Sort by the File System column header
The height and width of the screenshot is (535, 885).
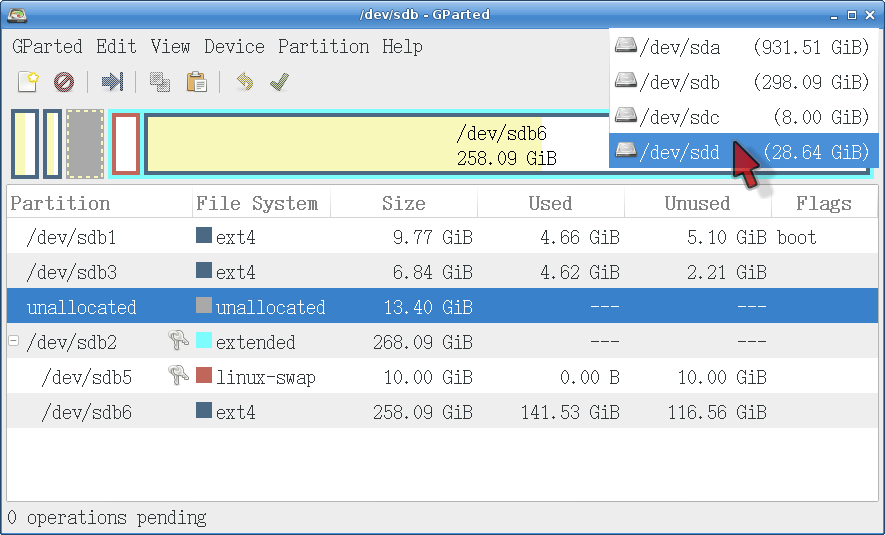257,204
